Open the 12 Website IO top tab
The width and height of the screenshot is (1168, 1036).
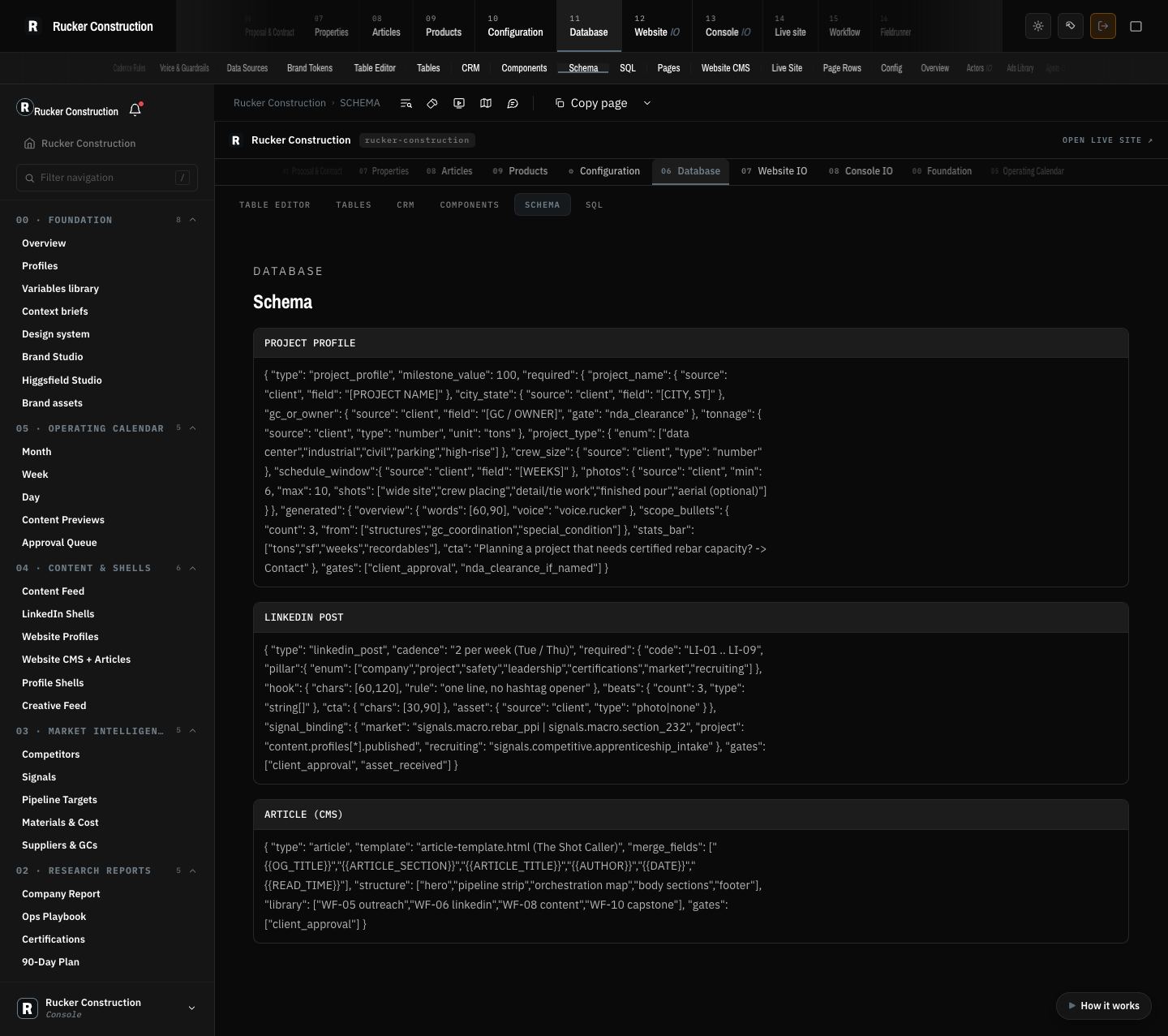pos(657,26)
